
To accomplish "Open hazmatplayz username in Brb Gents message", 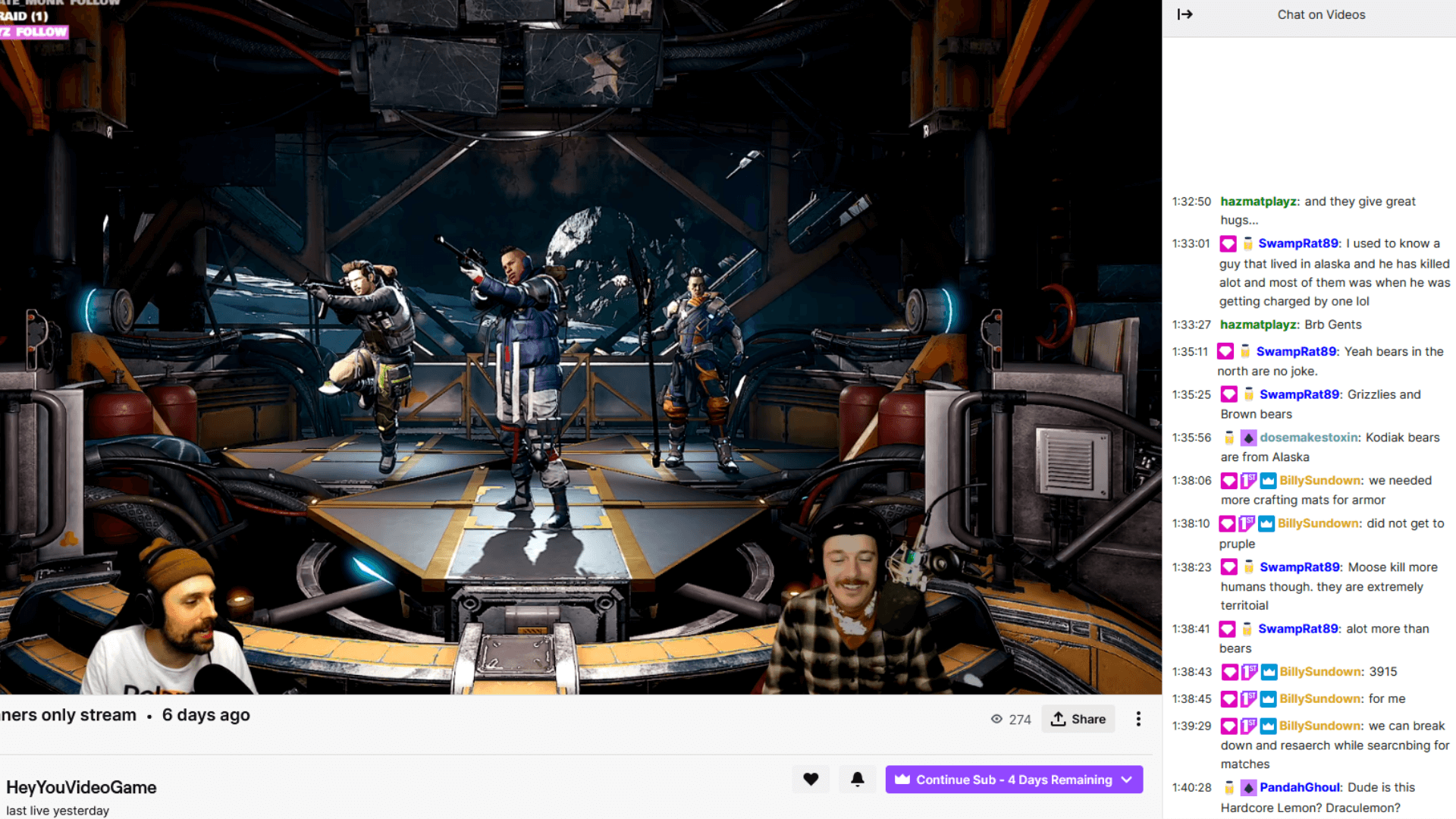I will click(1260, 325).
